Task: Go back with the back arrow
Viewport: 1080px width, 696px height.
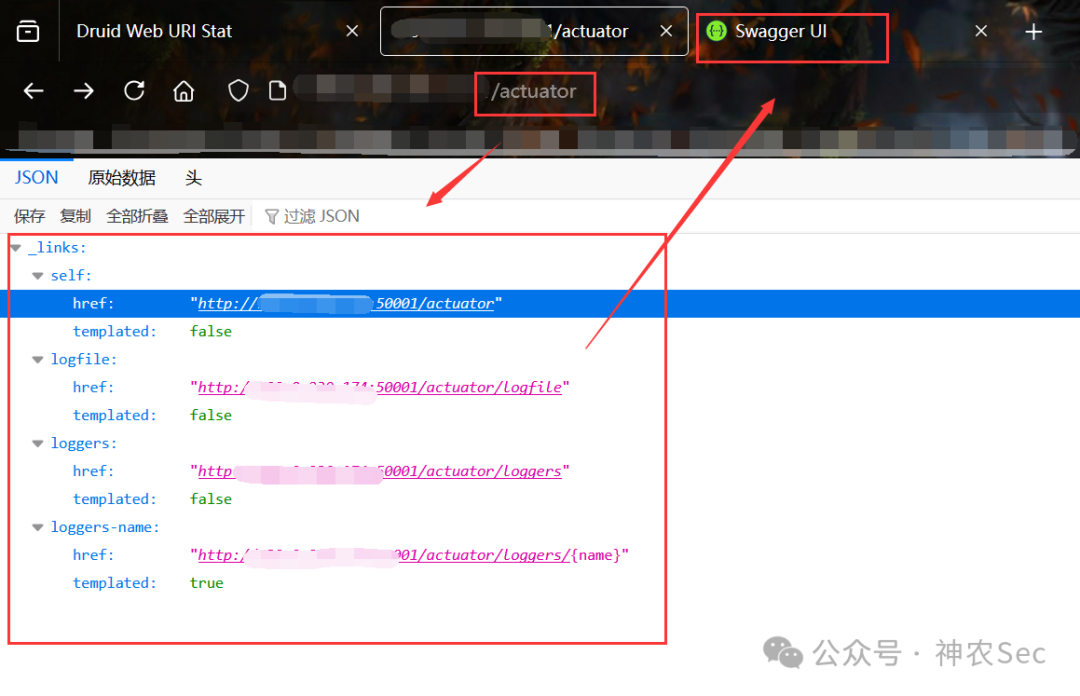Action: tap(33, 91)
